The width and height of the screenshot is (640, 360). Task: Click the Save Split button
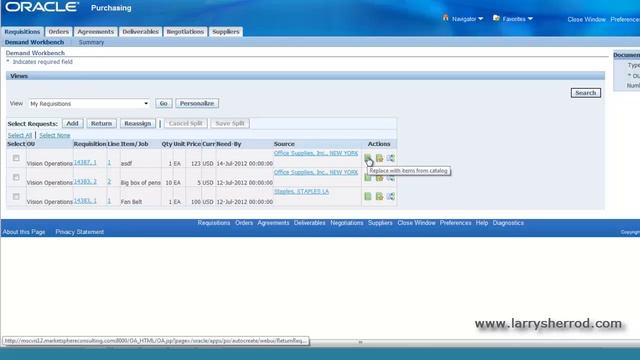(230, 123)
